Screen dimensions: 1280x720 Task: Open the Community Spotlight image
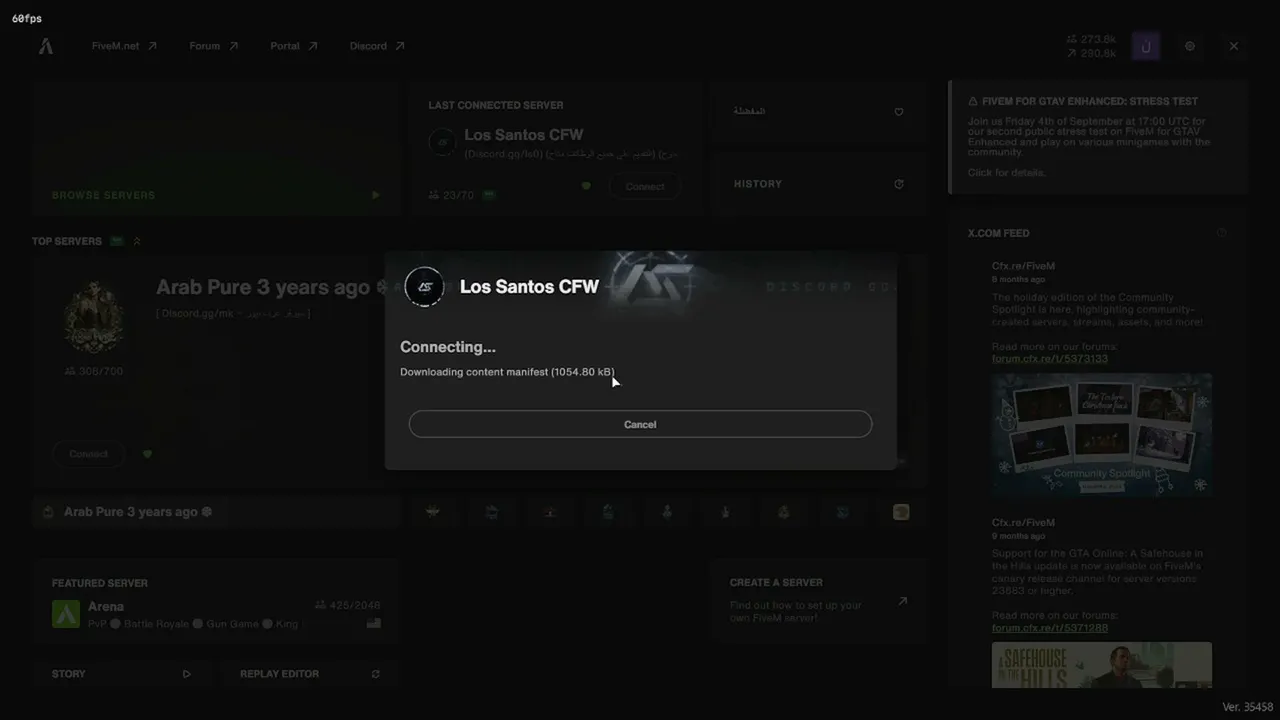1102,435
